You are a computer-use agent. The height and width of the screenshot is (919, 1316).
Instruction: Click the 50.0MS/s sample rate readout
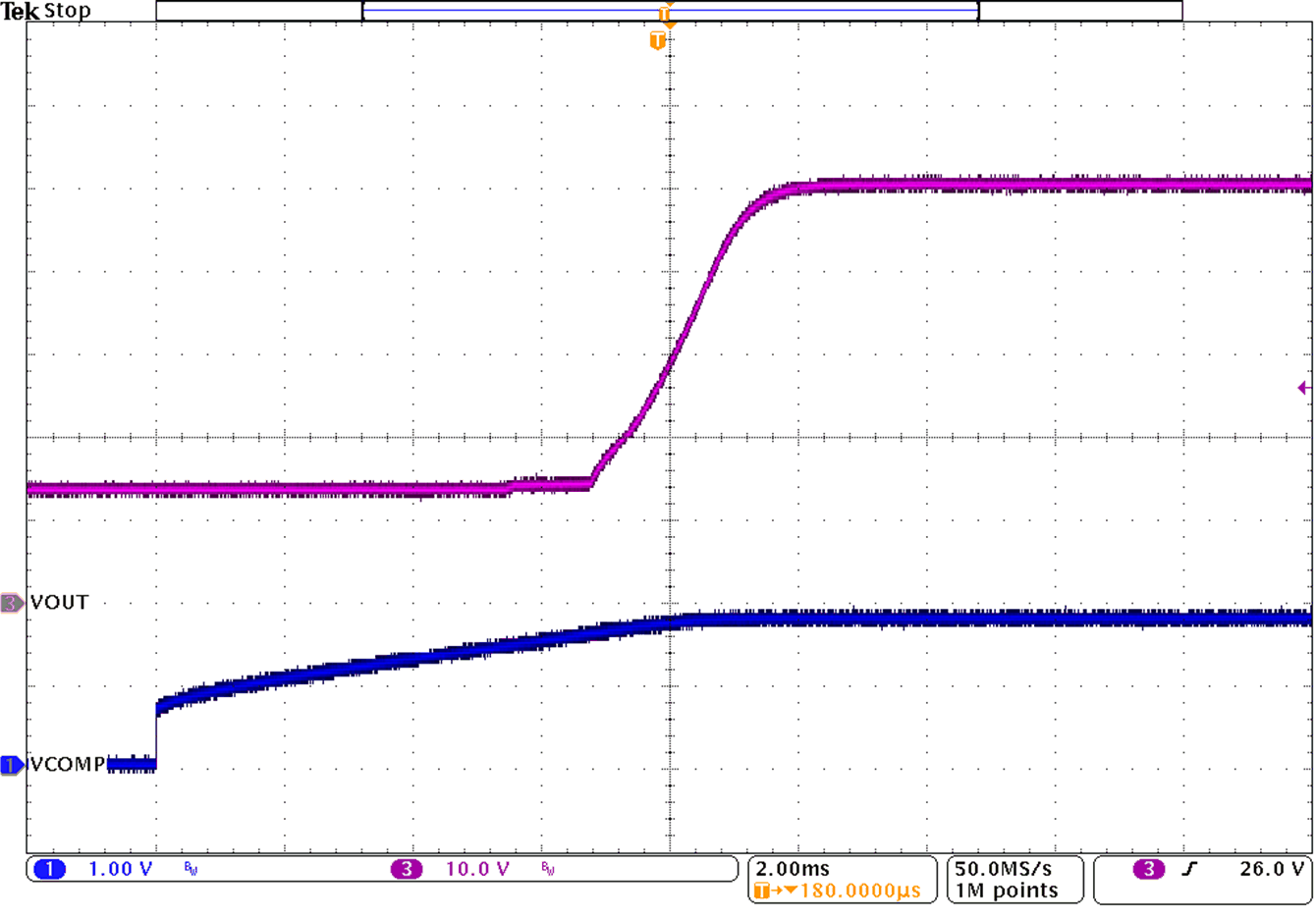click(1003, 869)
